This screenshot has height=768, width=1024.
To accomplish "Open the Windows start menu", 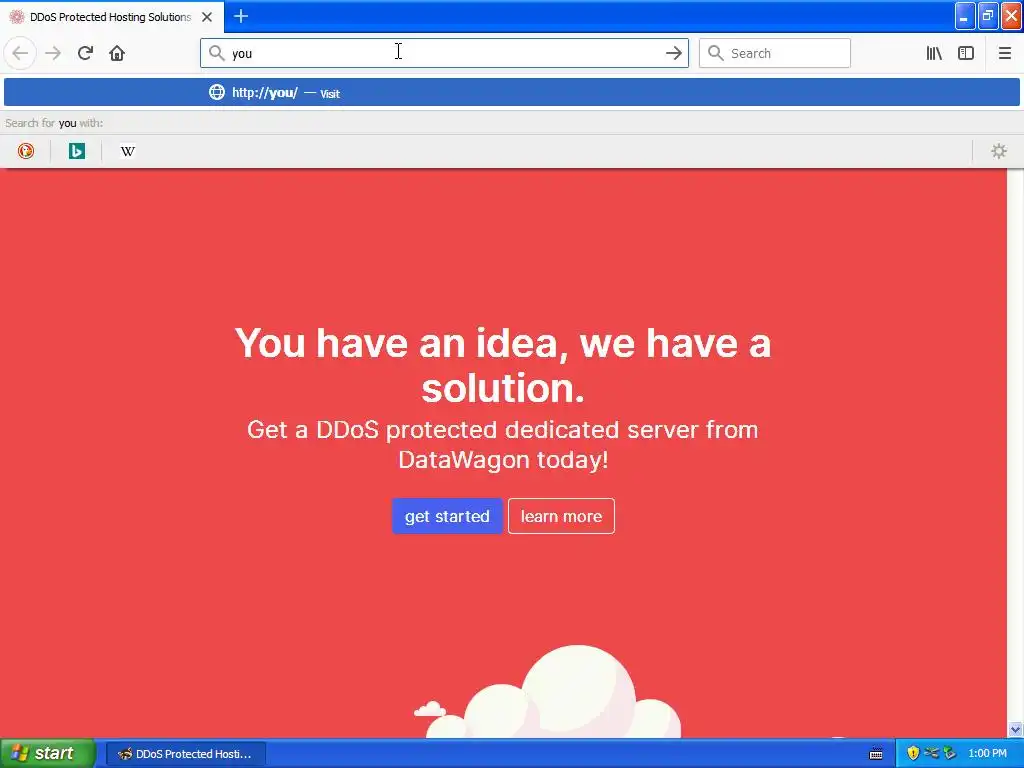I will tap(47, 753).
